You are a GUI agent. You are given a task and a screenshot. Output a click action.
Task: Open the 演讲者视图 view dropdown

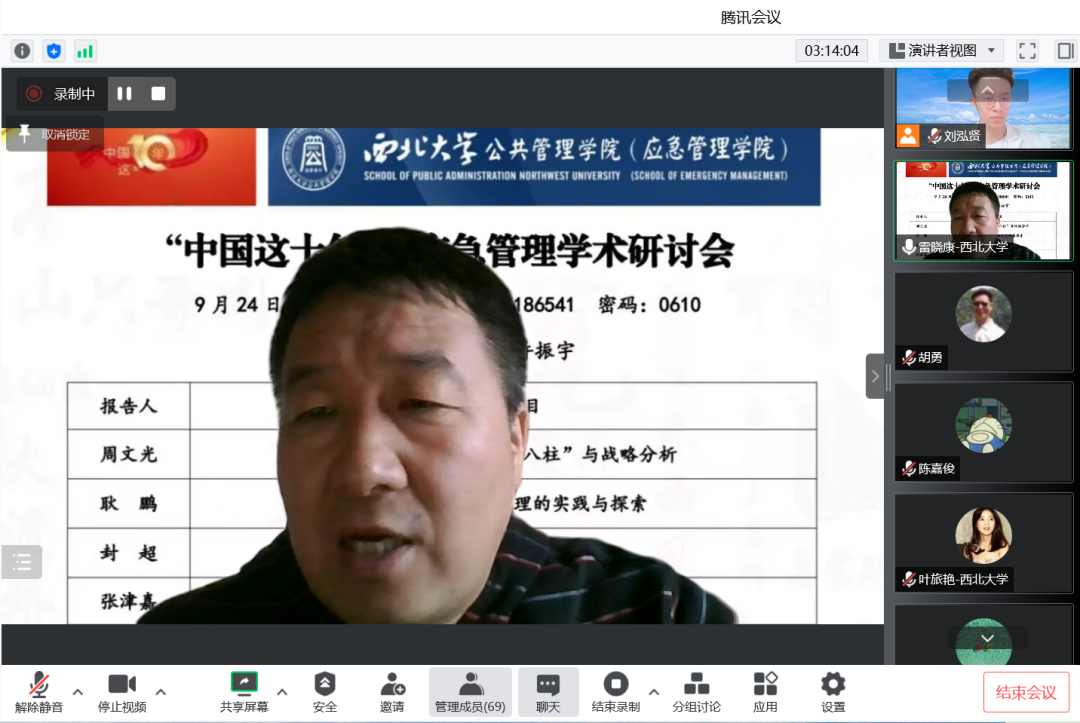click(x=941, y=51)
